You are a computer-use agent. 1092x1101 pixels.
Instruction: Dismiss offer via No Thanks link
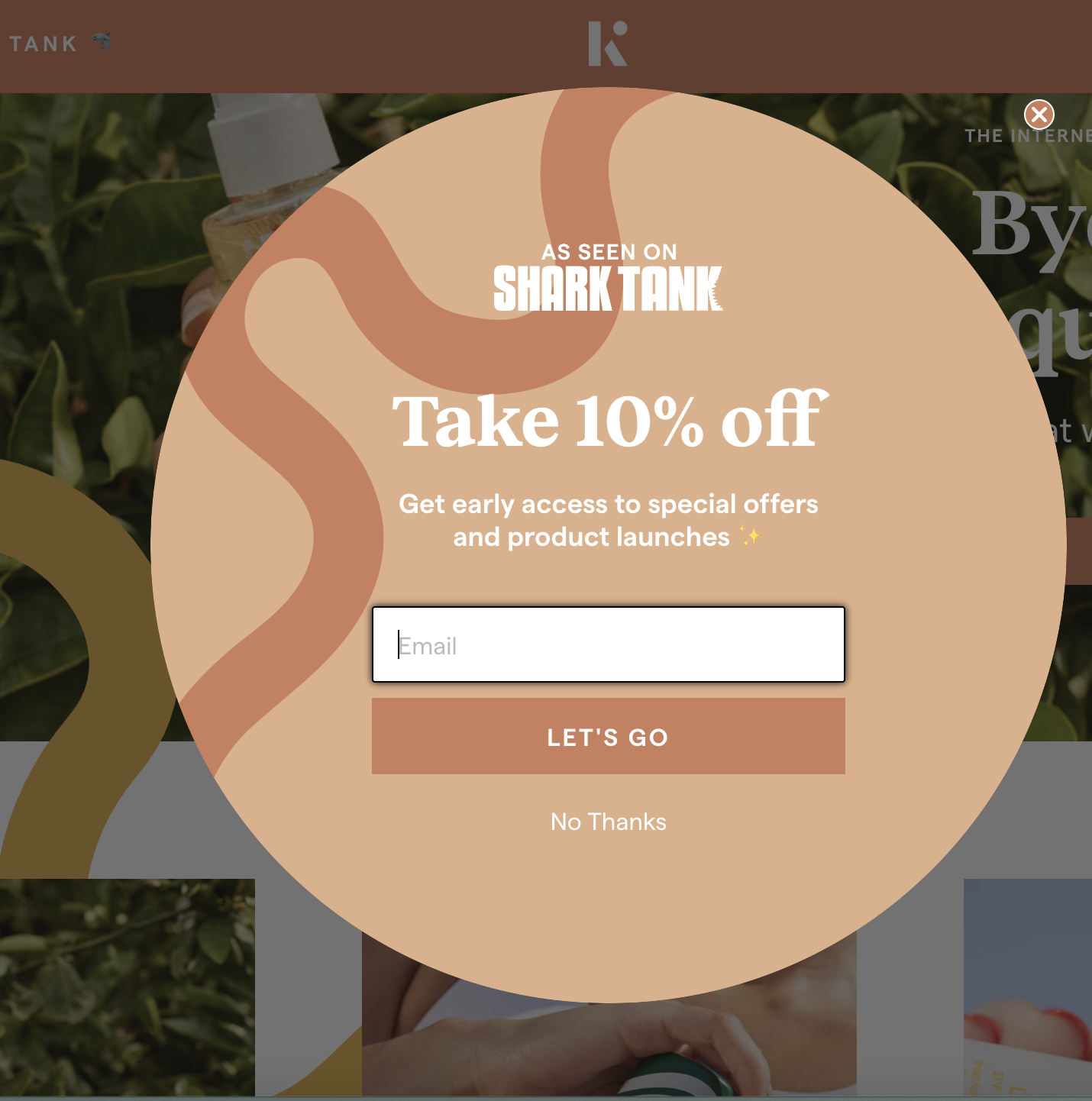609,822
